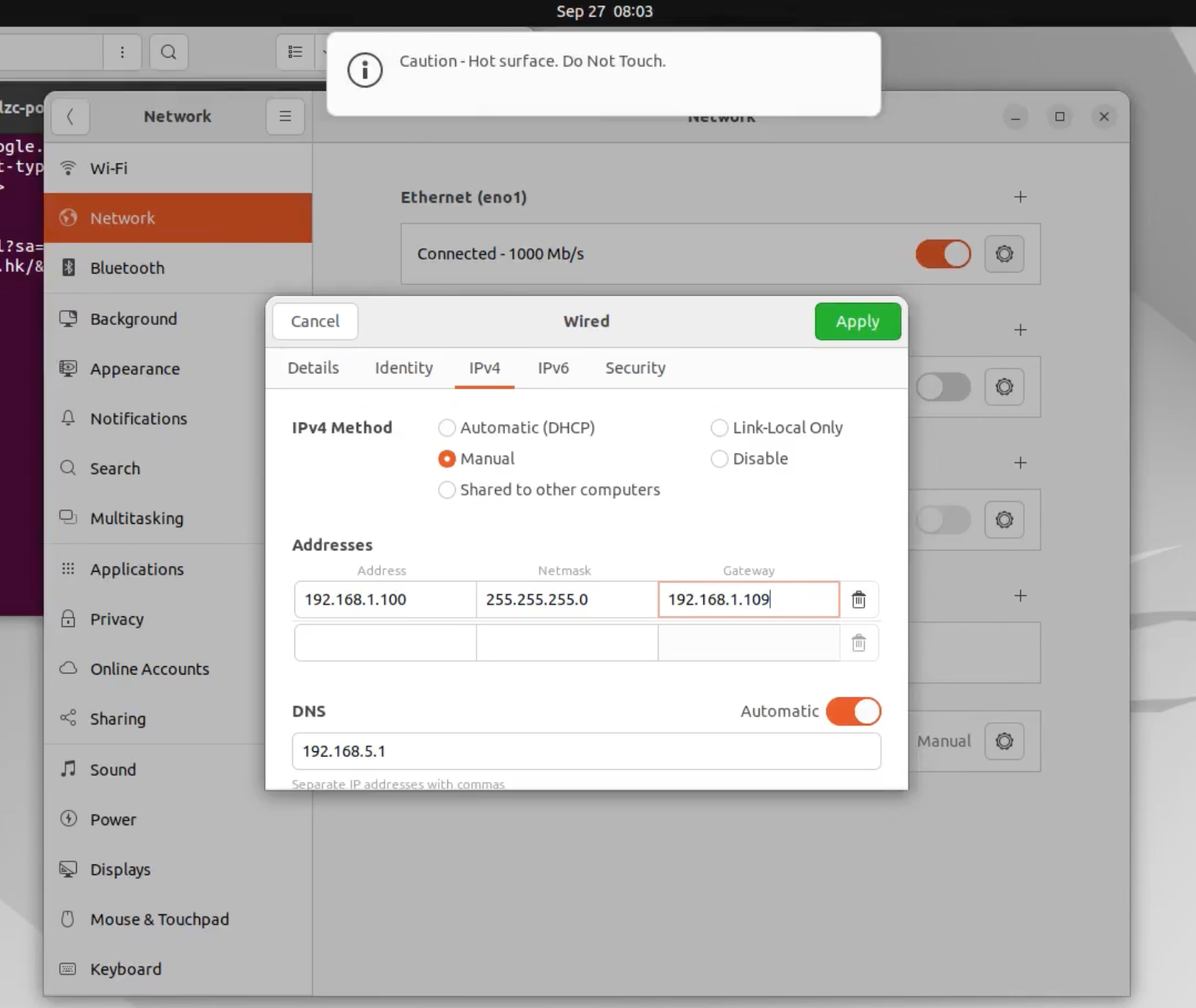Select Automatic (DHCP) IPv4 method
Screen dimensions: 1196x1008
[x=517, y=428]
